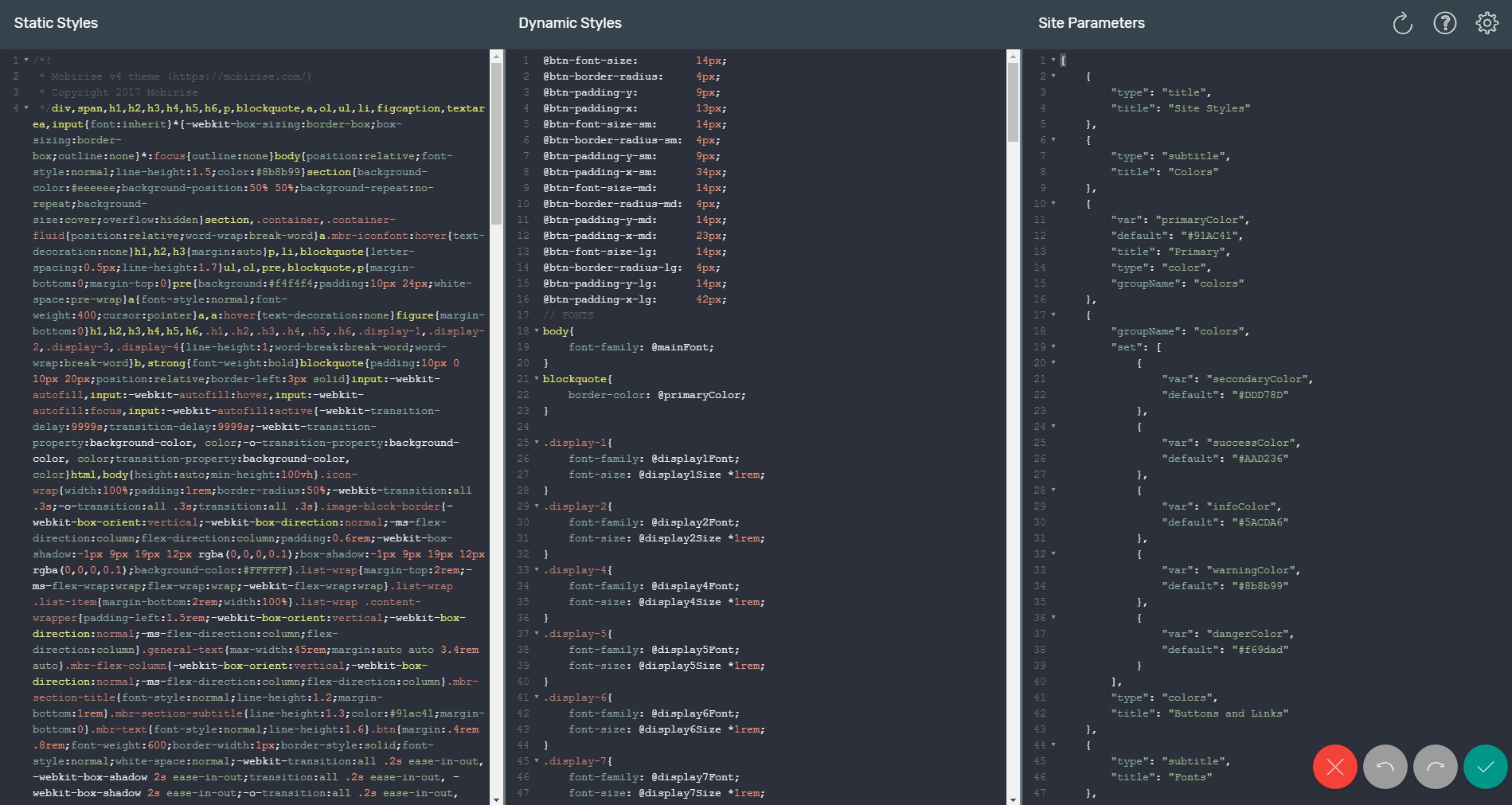Collapse the .display-4 rule fold arrow
This screenshot has height=805, width=1512.
pyautogui.click(x=536, y=569)
